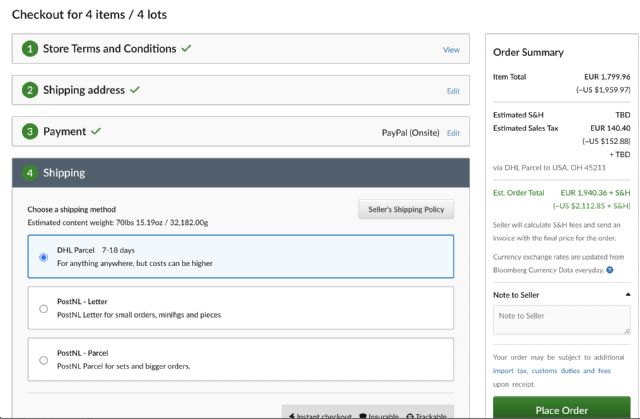This screenshot has width=640, height=419.
Task: Click the green checkmark beside Shipping address
Action: [x=135, y=90]
